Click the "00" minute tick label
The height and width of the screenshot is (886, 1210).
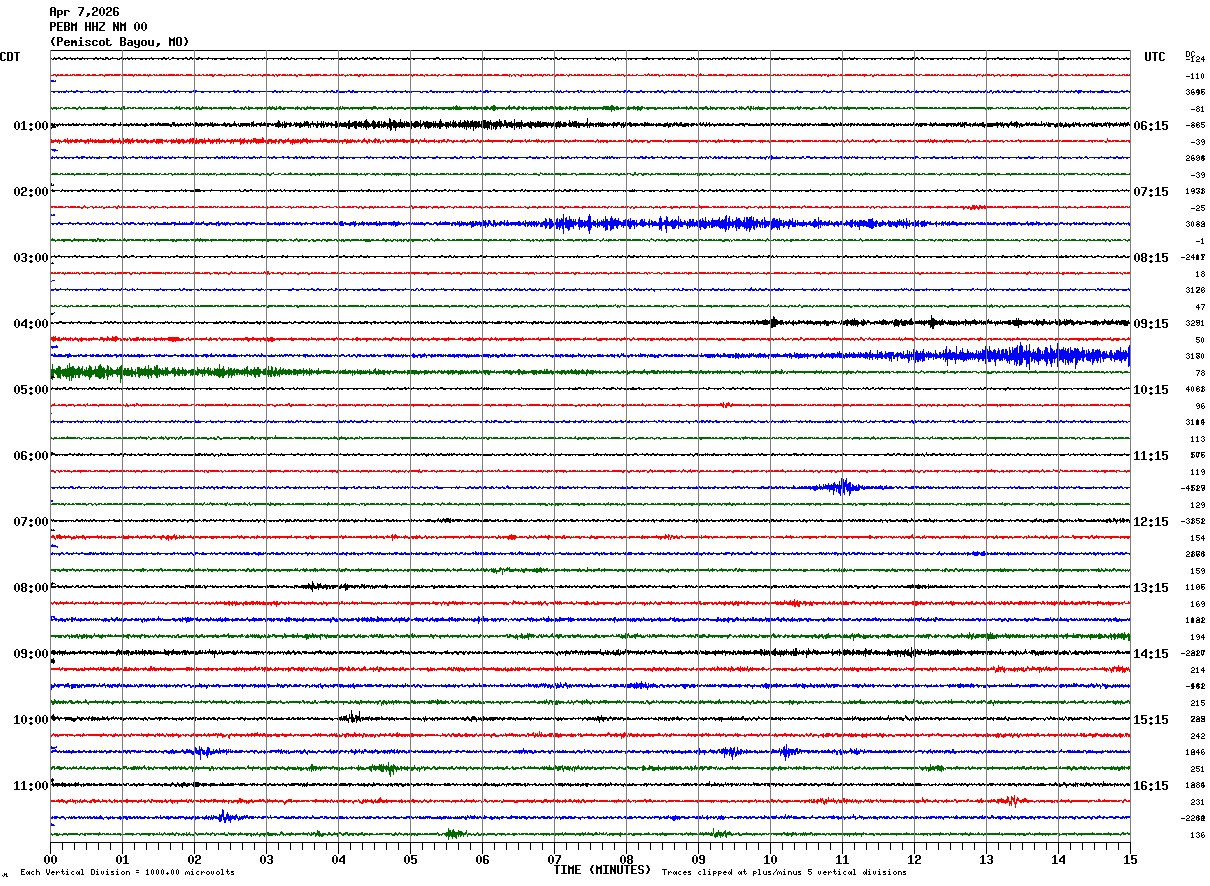(50, 859)
